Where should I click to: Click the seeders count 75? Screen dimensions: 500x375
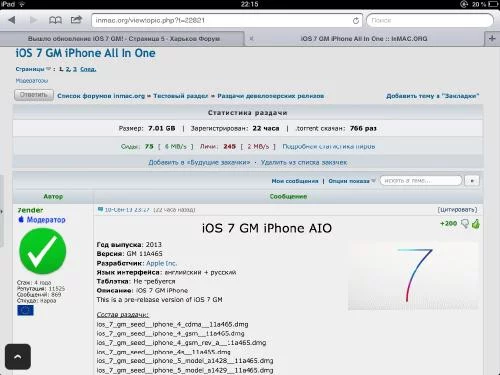[149, 146]
